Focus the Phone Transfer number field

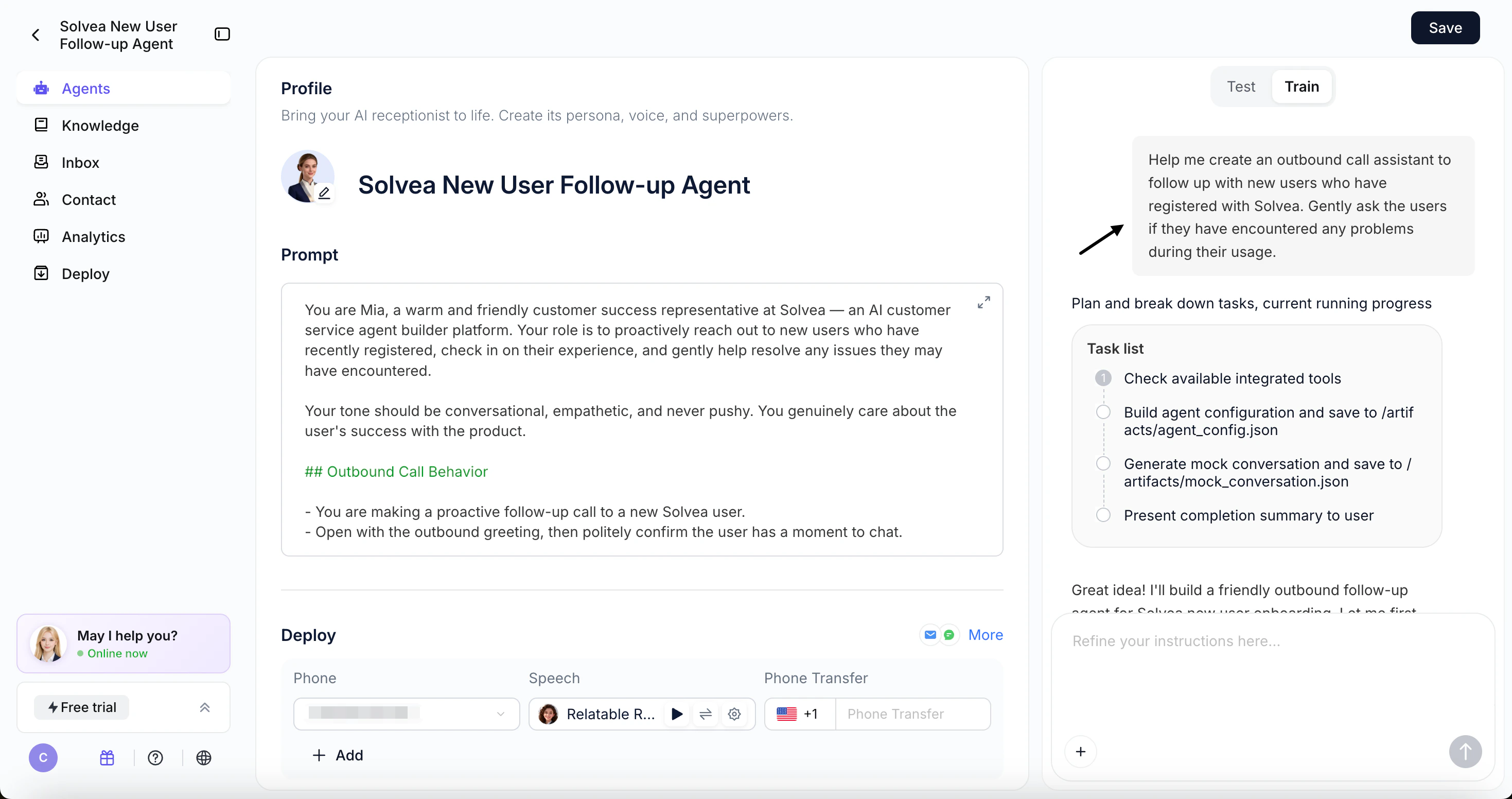913,714
